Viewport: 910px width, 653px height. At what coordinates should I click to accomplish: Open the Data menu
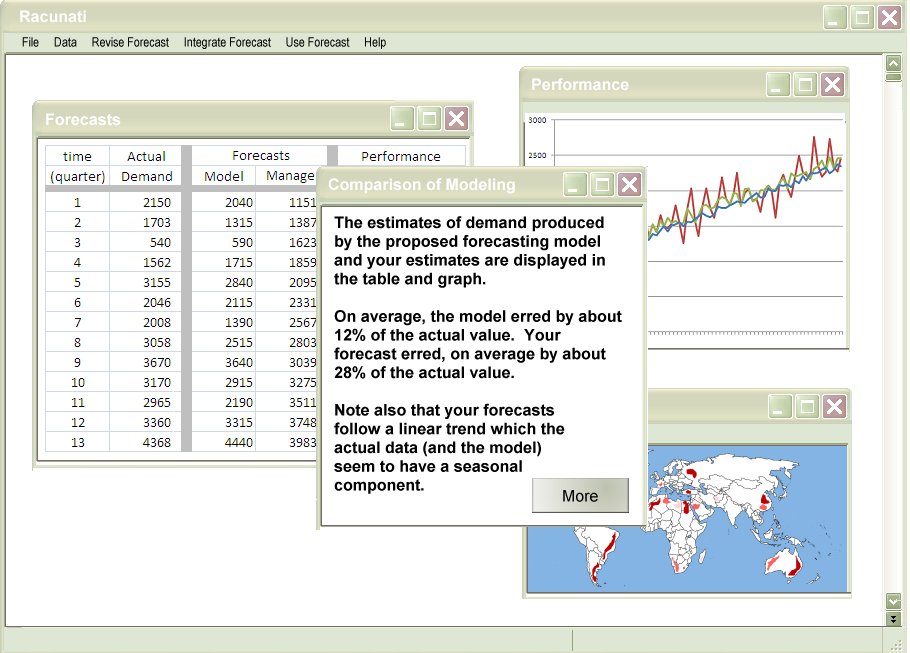click(x=65, y=43)
